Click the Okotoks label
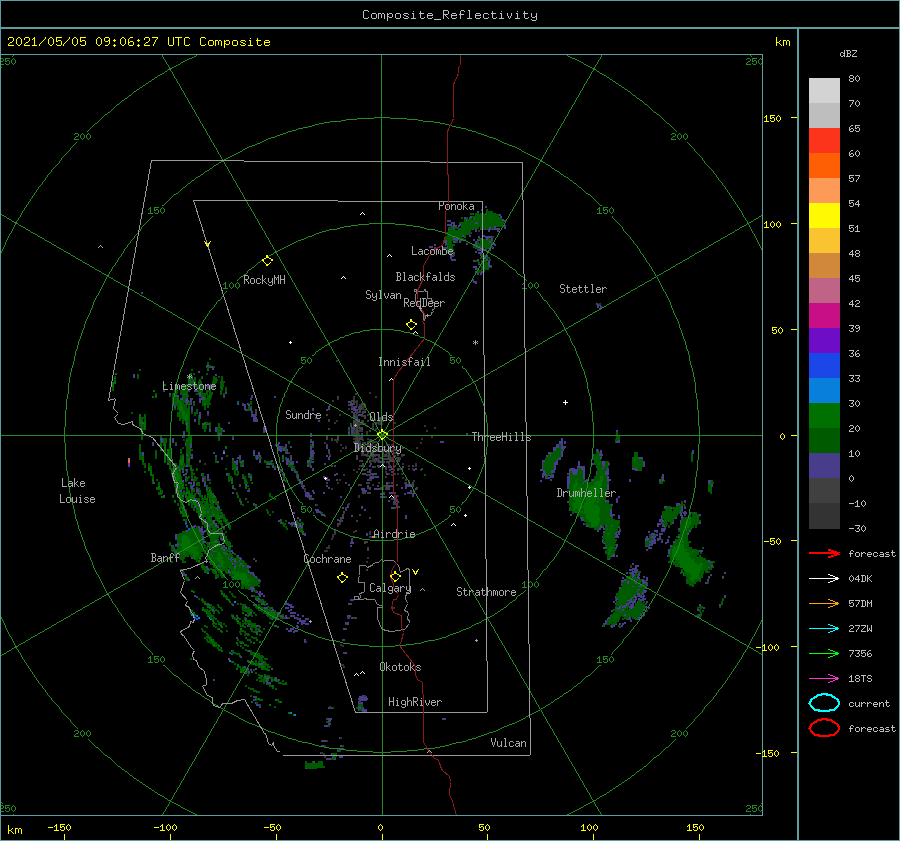Screen dimensions: 900x841 coord(400,667)
